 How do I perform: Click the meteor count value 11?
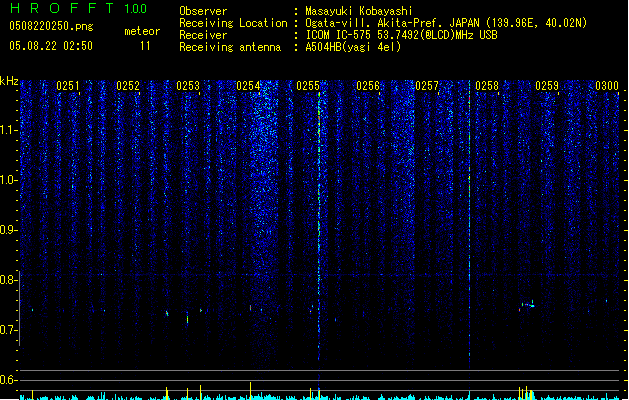(145, 46)
